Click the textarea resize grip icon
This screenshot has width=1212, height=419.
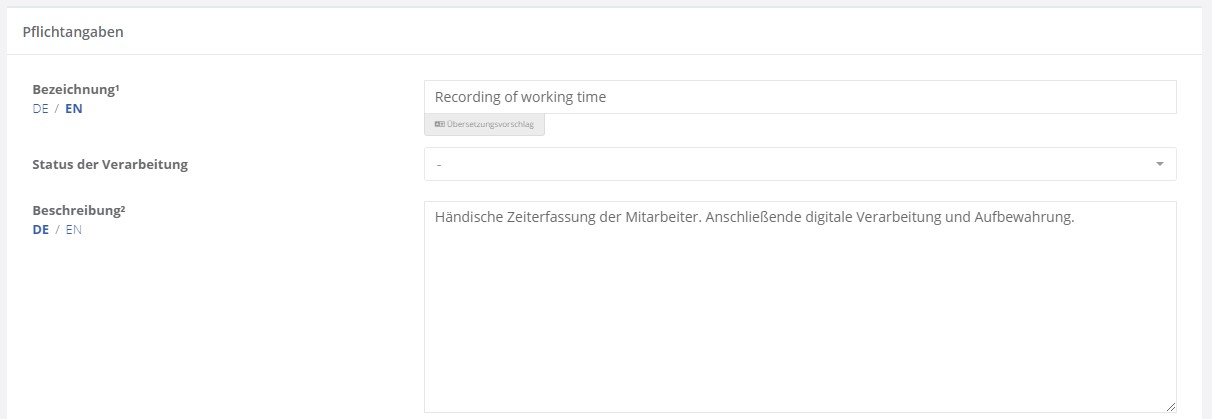(1170, 406)
